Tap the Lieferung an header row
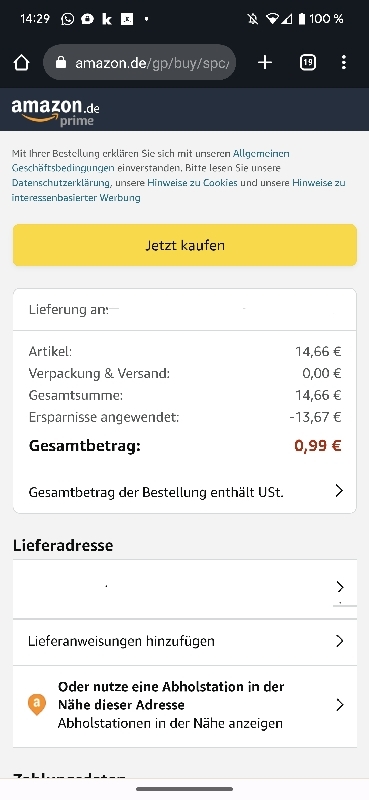 (x=185, y=309)
